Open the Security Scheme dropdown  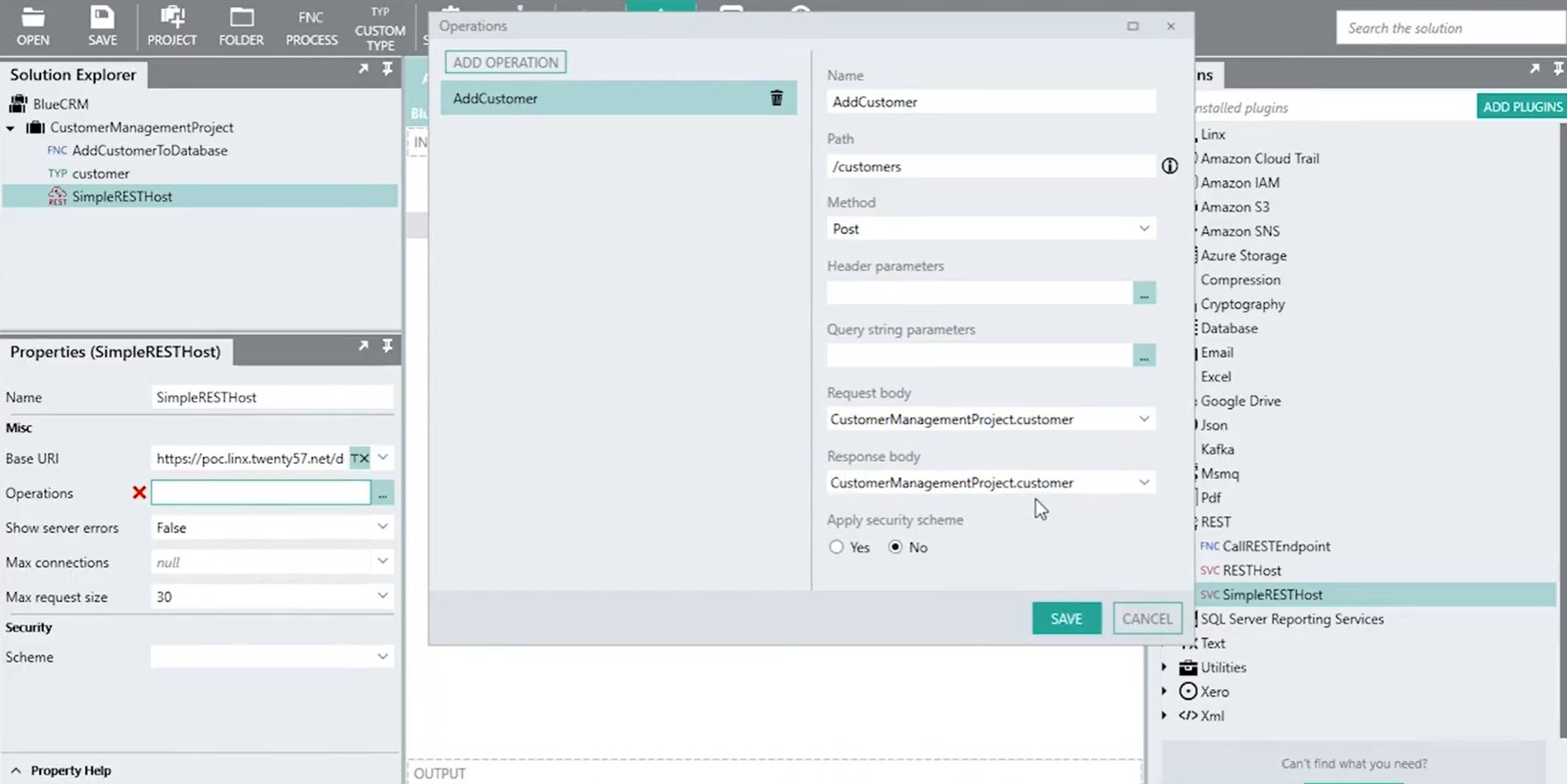pos(383,656)
